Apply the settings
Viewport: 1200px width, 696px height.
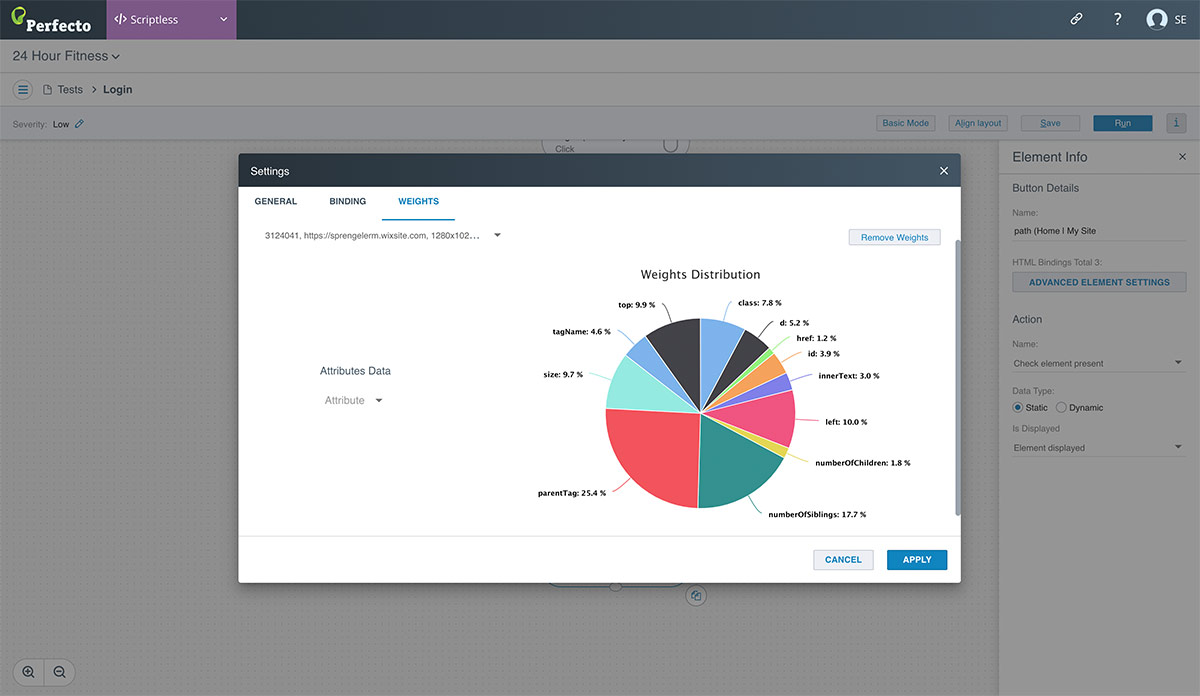(x=917, y=560)
